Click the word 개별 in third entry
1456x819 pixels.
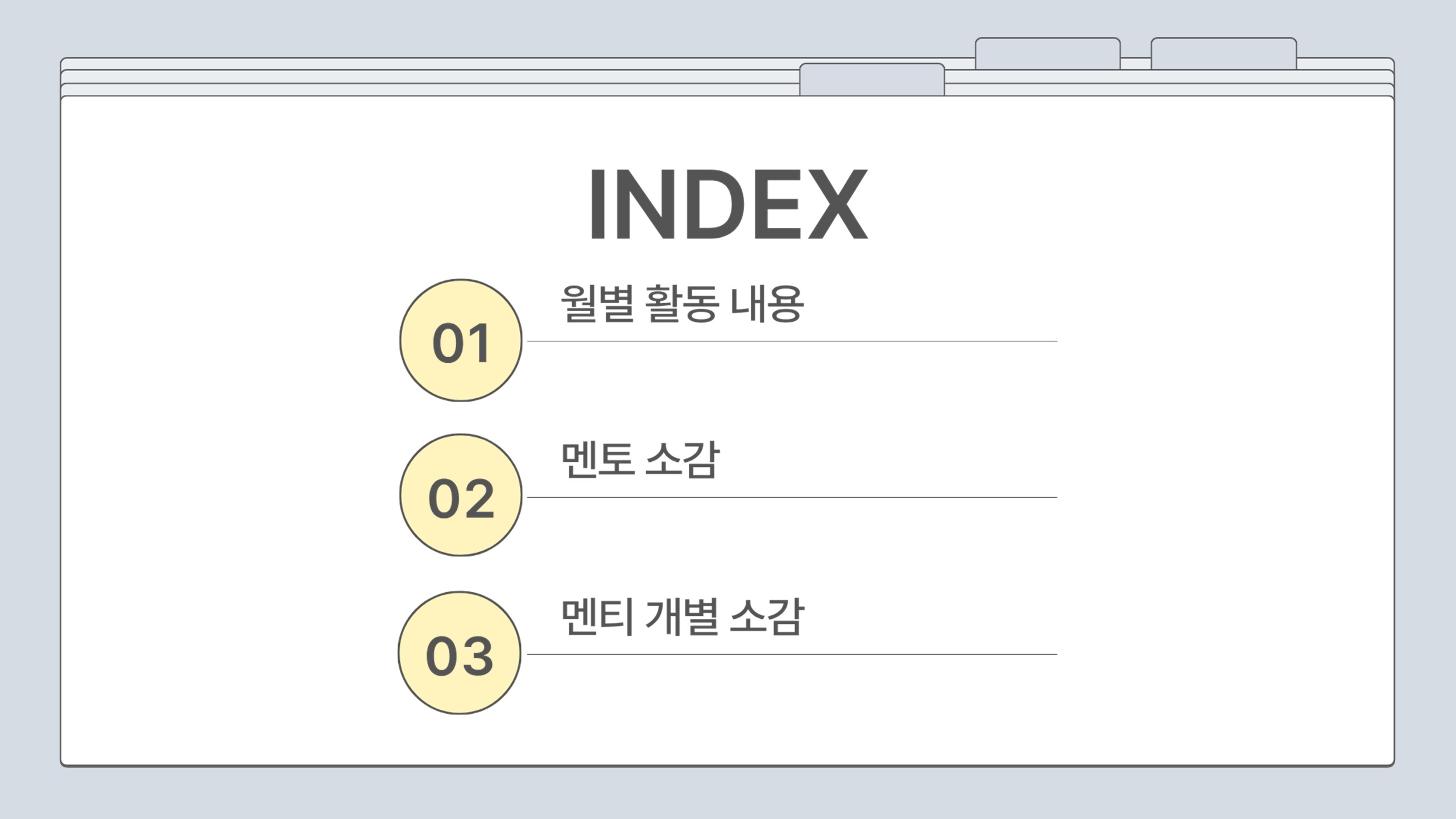[681, 617]
